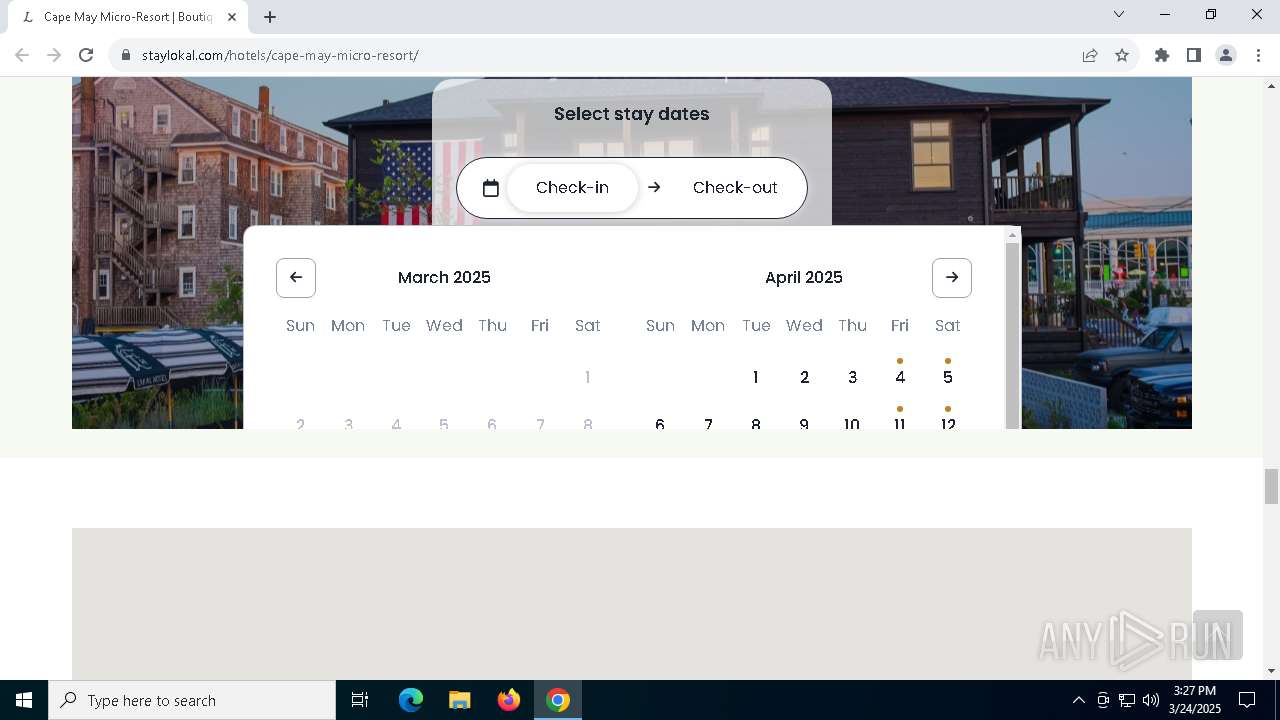The width and height of the screenshot is (1280, 720).
Task: Pick April 5 in the calendar
Action: pyautogui.click(x=948, y=377)
